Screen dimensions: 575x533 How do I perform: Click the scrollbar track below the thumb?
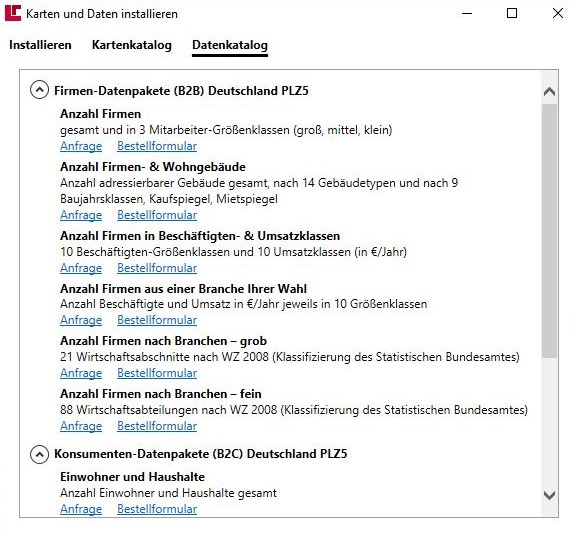click(x=549, y=422)
